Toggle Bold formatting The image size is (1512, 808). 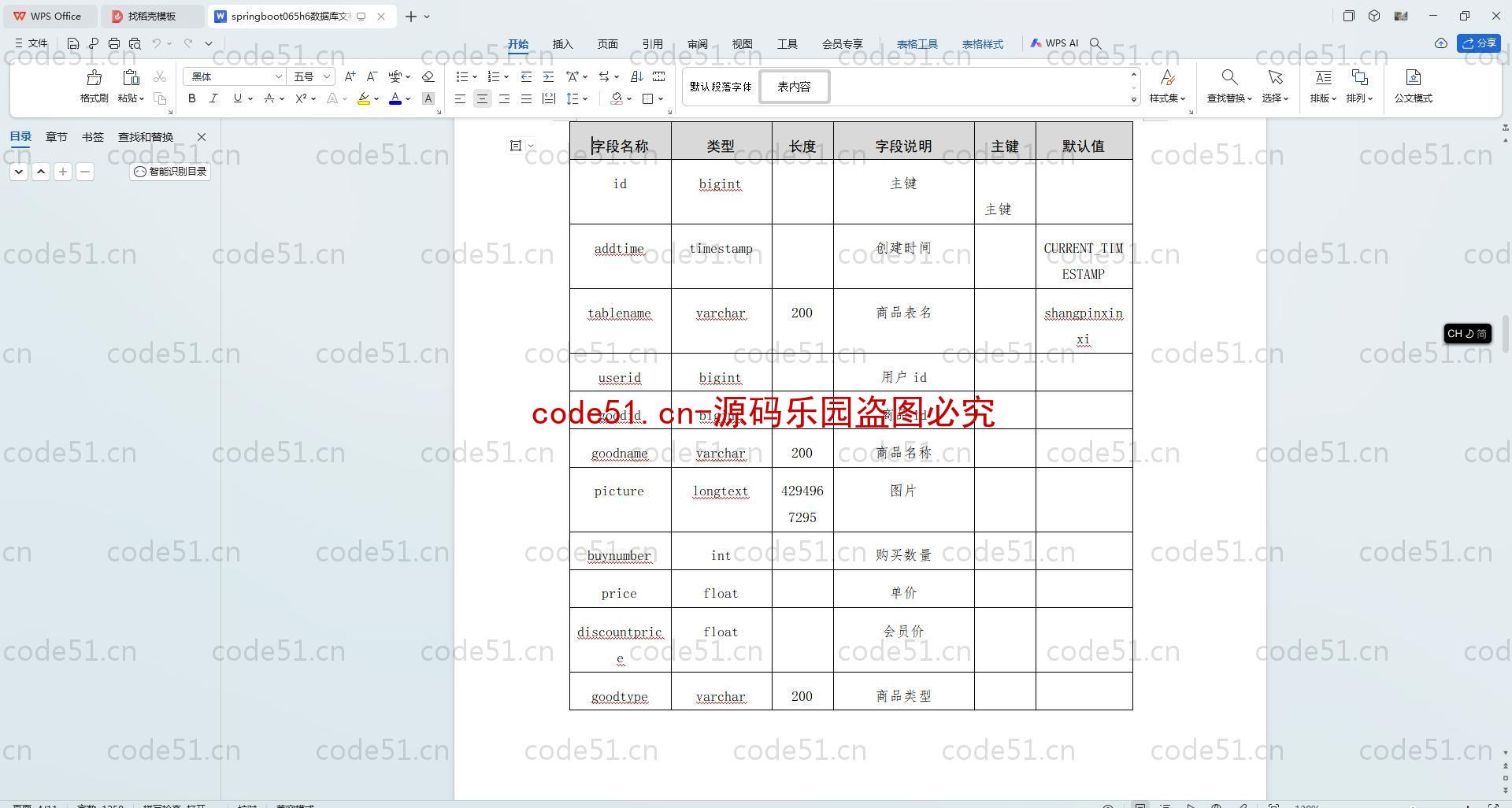(x=191, y=98)
